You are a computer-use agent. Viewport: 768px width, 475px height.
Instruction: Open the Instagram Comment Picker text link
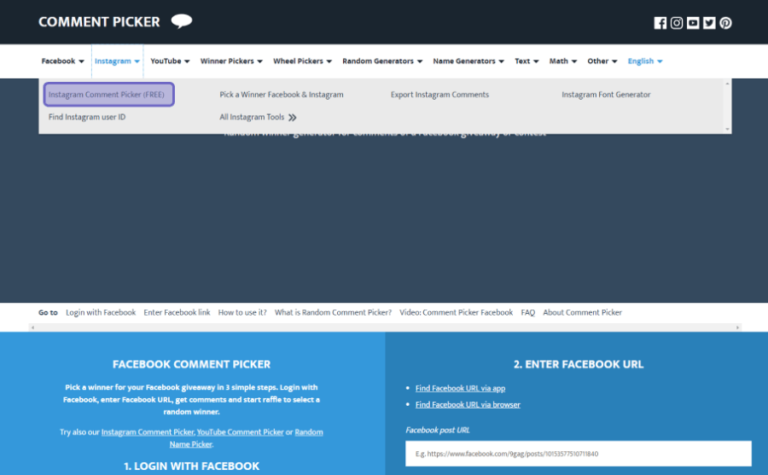(147, 432)
